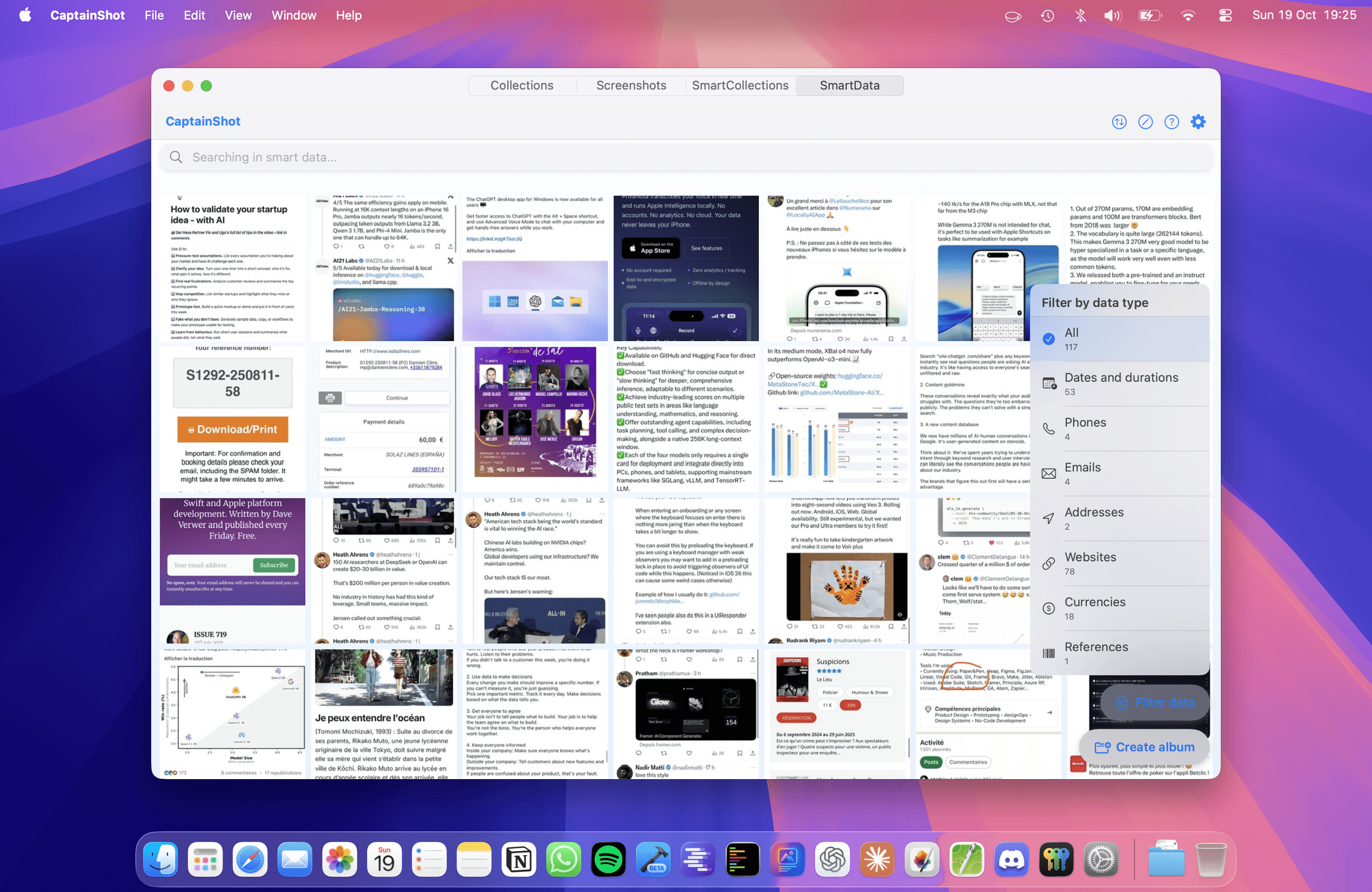Open the View menu in menu bar

click(x=238, y=15)
